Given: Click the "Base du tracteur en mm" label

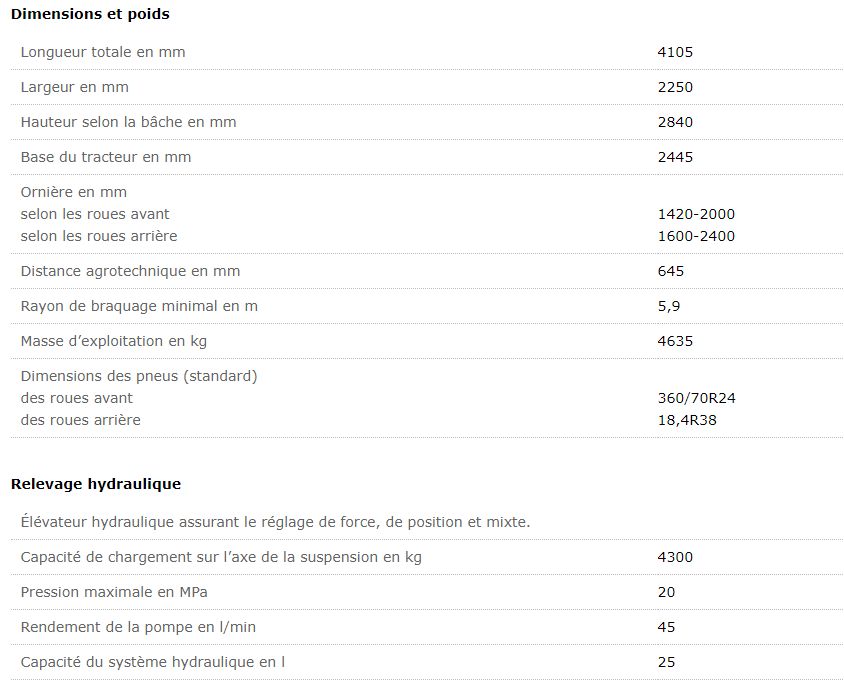Looking at the screenshot, I should (106, 157).
